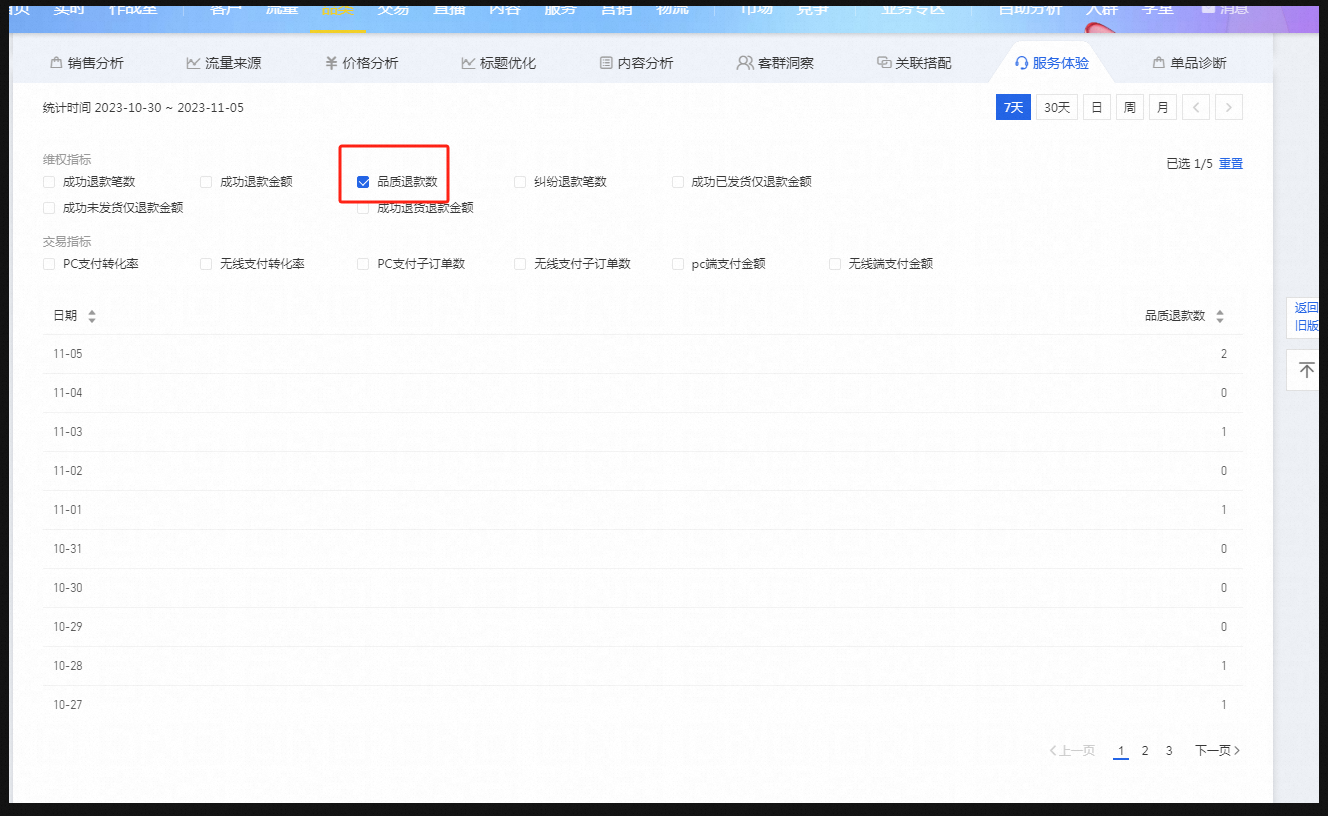Image resolution: width=1328 pixels, height=816 pixels.
Task: Click the 维权指标 section label
Action: point(67,160)
